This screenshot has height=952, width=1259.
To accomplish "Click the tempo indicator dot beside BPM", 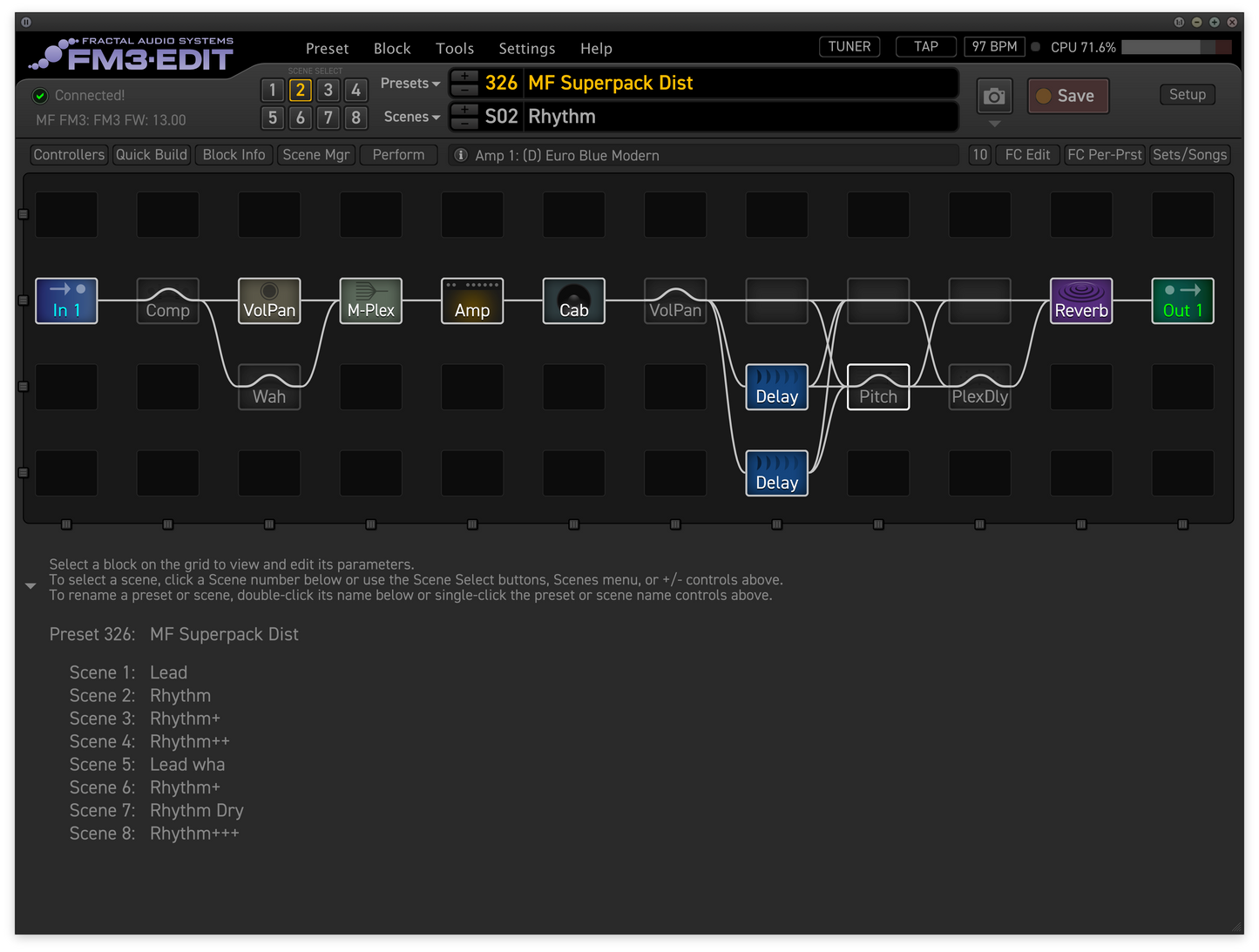I will tap(1036, 47).
